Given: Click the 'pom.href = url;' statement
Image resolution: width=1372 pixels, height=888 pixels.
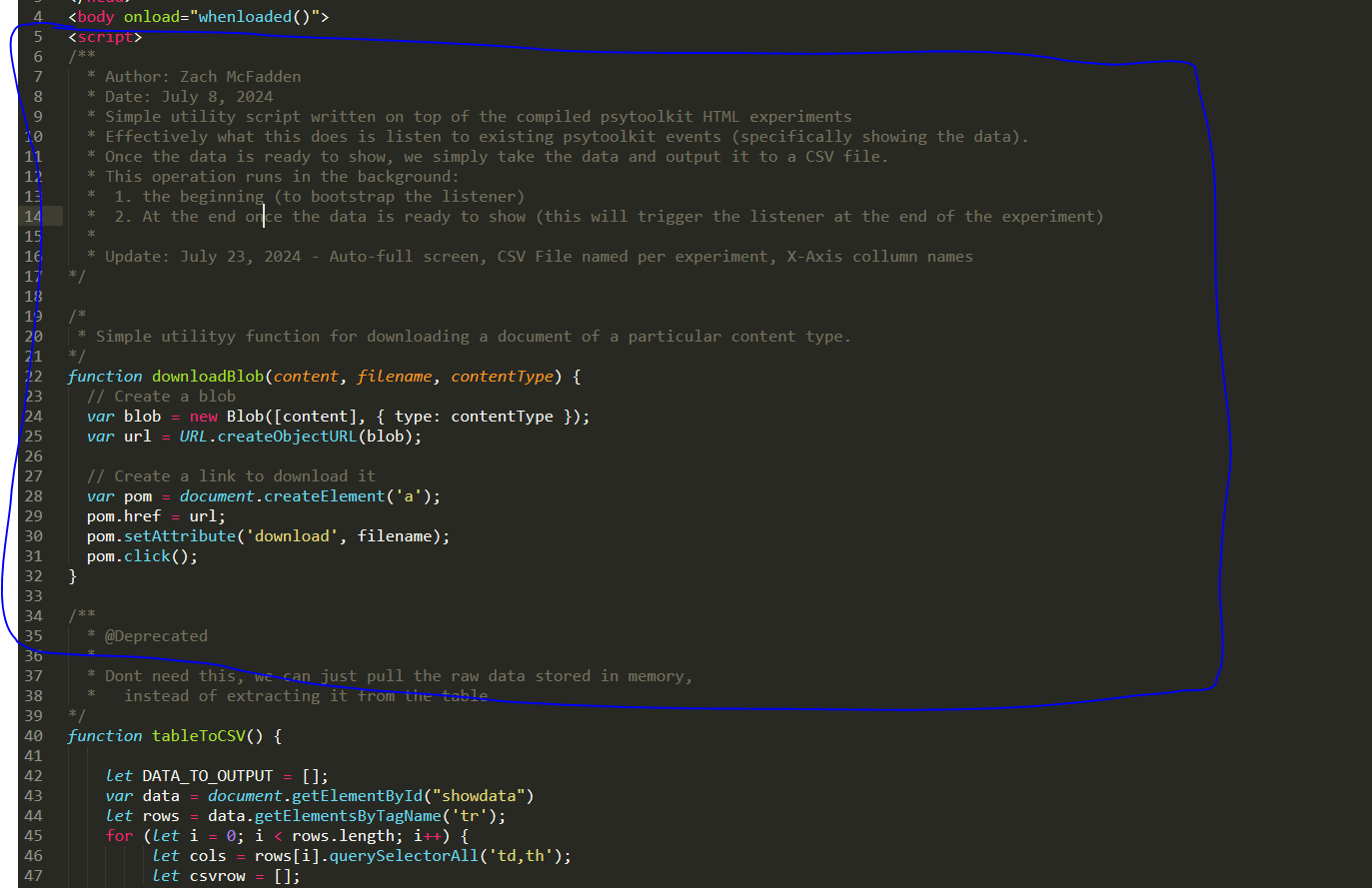Looking at the screenshot, I should click(x=157, y=516).
